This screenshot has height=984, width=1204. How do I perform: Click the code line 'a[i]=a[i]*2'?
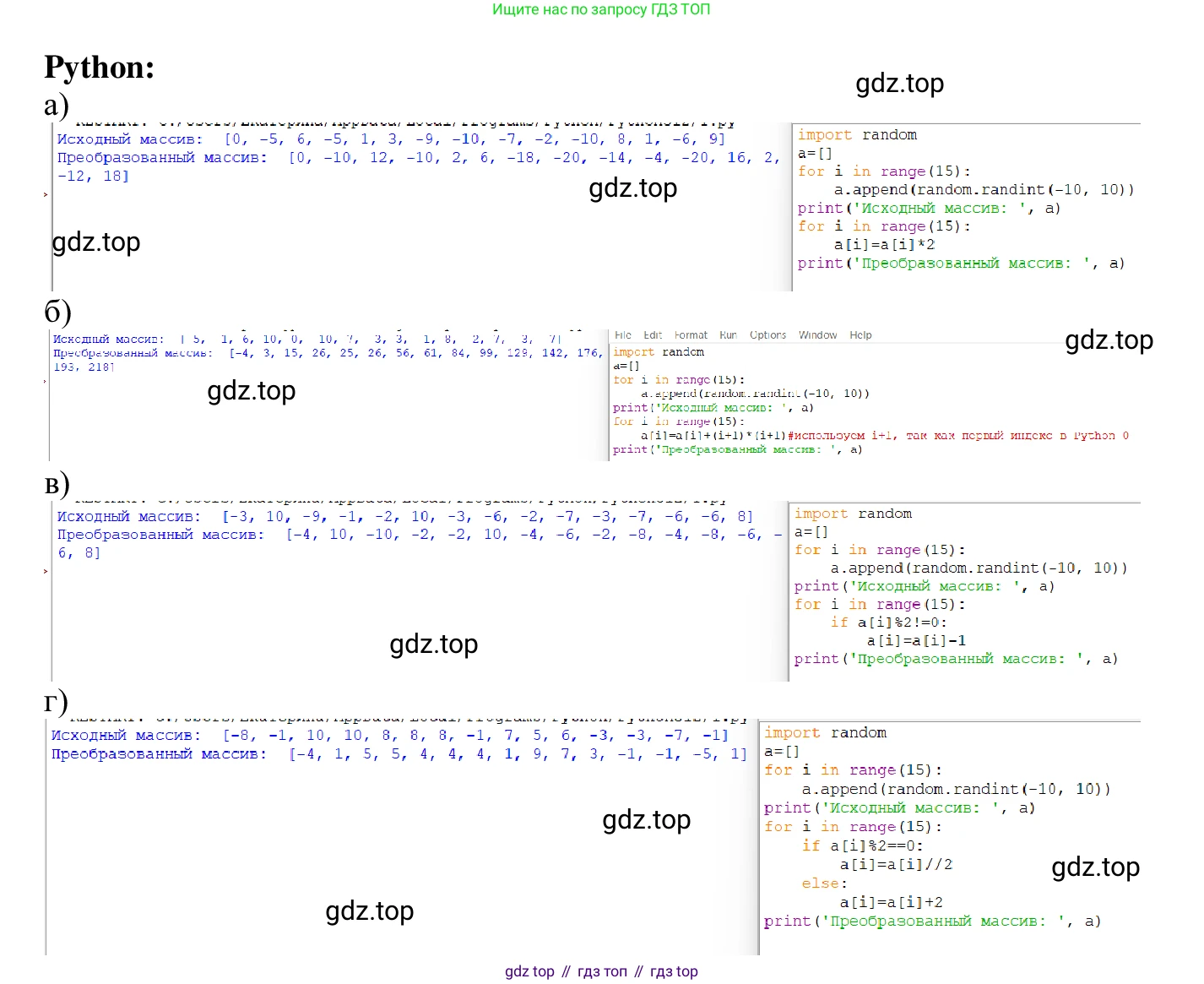pyautogui.click(x=884, y=245)
